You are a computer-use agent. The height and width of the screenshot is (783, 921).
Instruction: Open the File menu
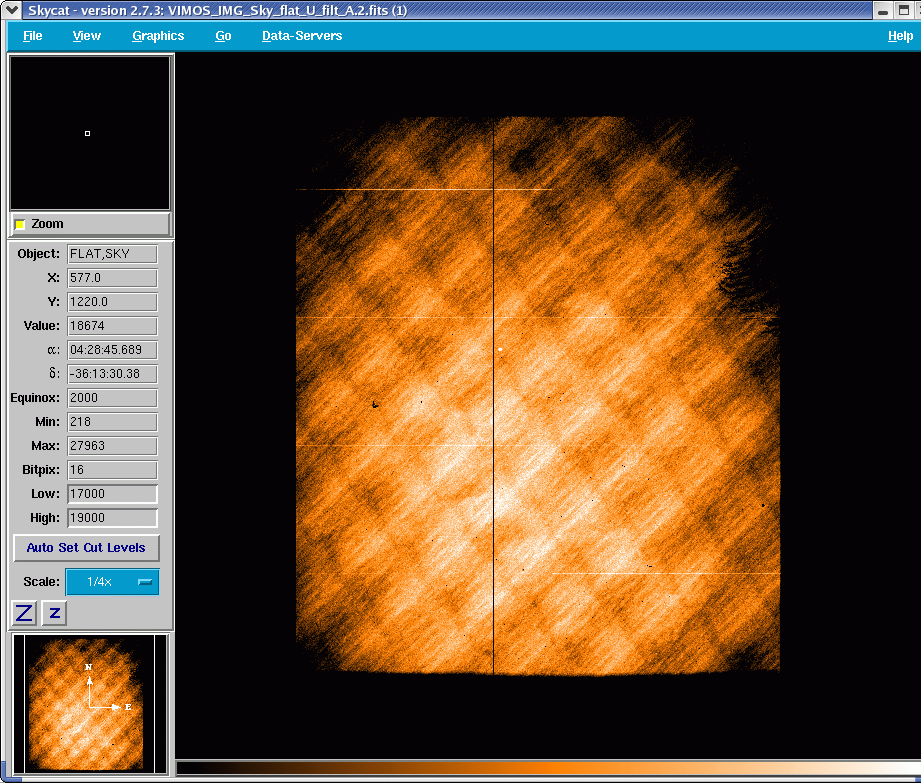[x=32, y=36]
